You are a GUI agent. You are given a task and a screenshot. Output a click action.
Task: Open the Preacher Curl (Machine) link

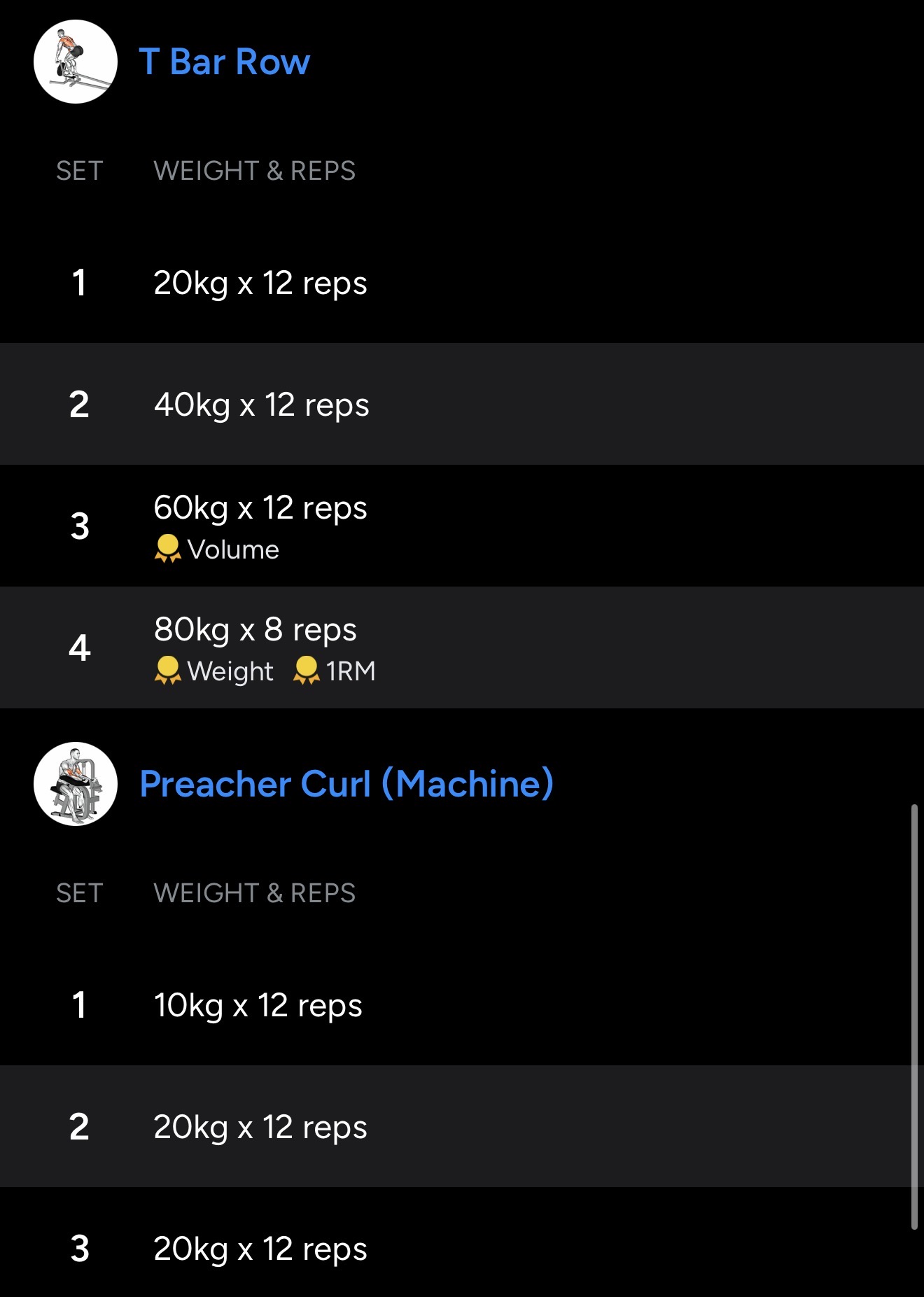(346, 784)
